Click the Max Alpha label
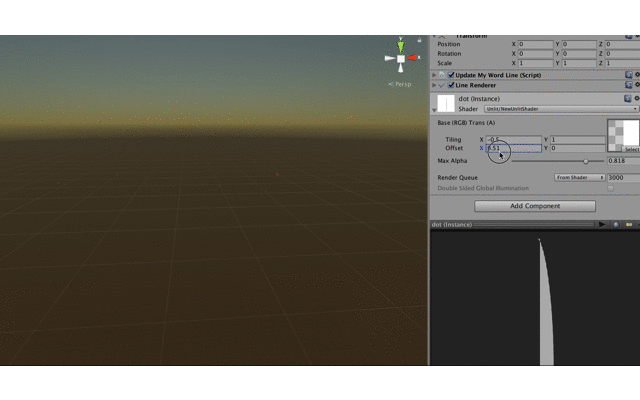 tap(452, 161)
